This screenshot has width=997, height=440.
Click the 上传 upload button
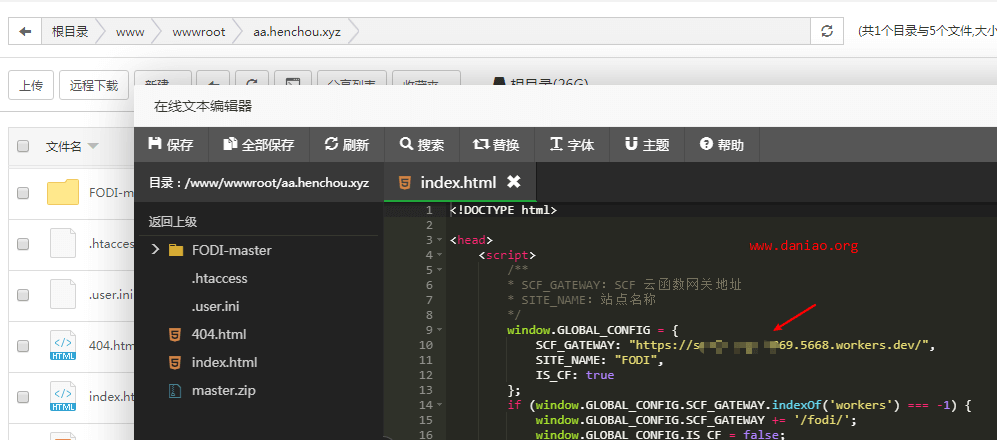click(31, 85)
